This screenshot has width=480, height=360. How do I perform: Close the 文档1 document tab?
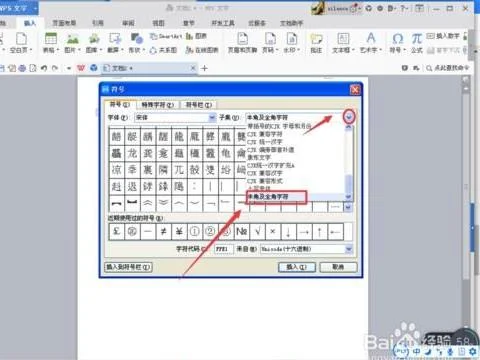[x=193, y=68]
